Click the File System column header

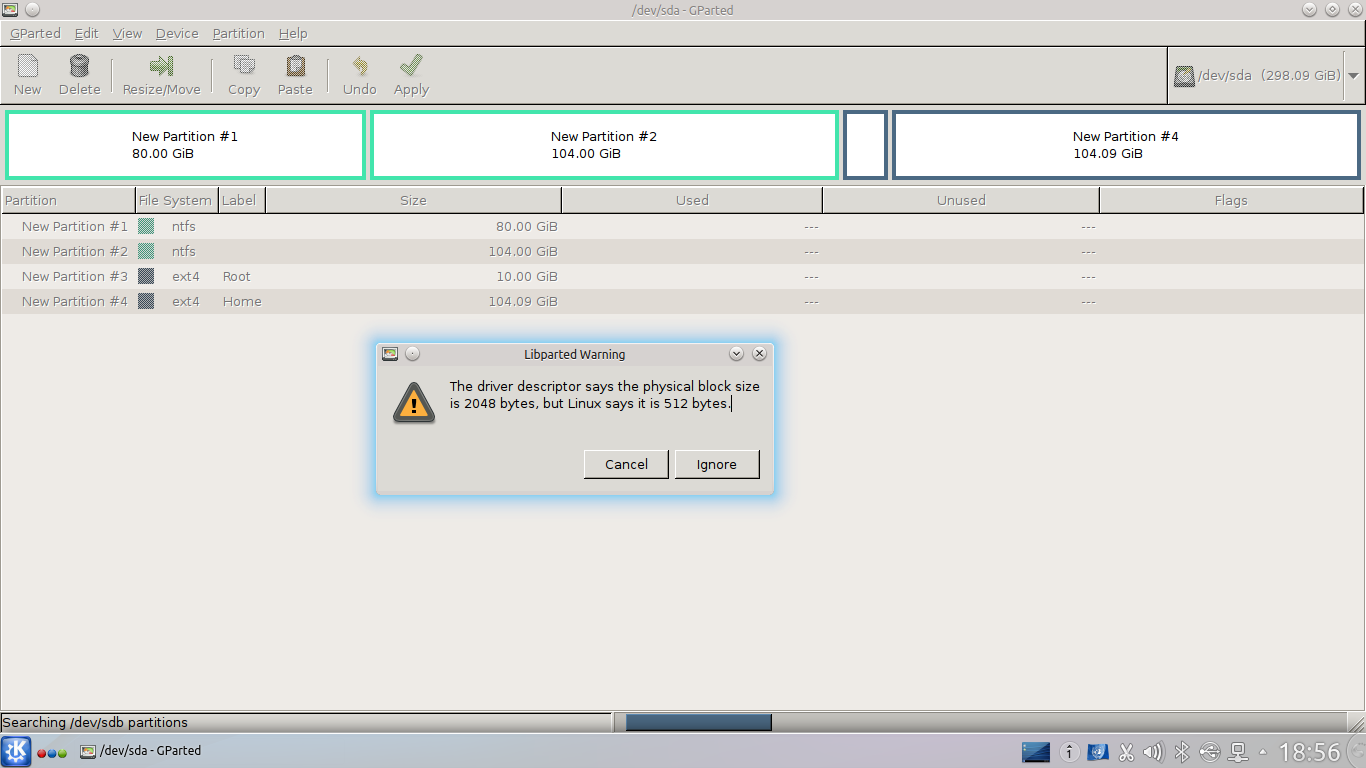tap(176, 200)
